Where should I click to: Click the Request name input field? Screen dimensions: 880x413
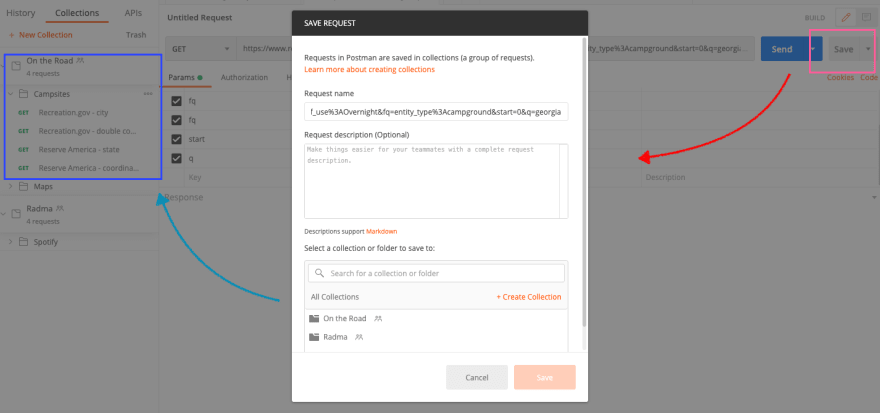[x=436, y=112]
